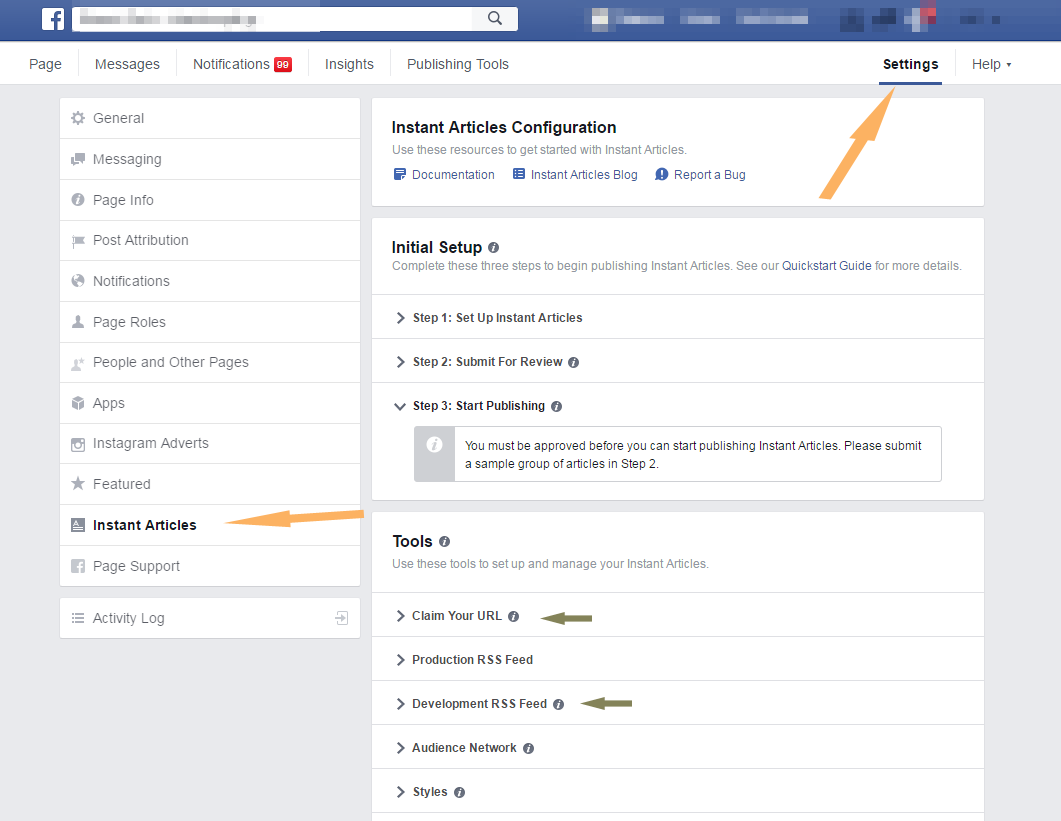Screen dimensions: 1061x821
Task: Click the Facebook search input field
Action: click(x=272, y=19)
